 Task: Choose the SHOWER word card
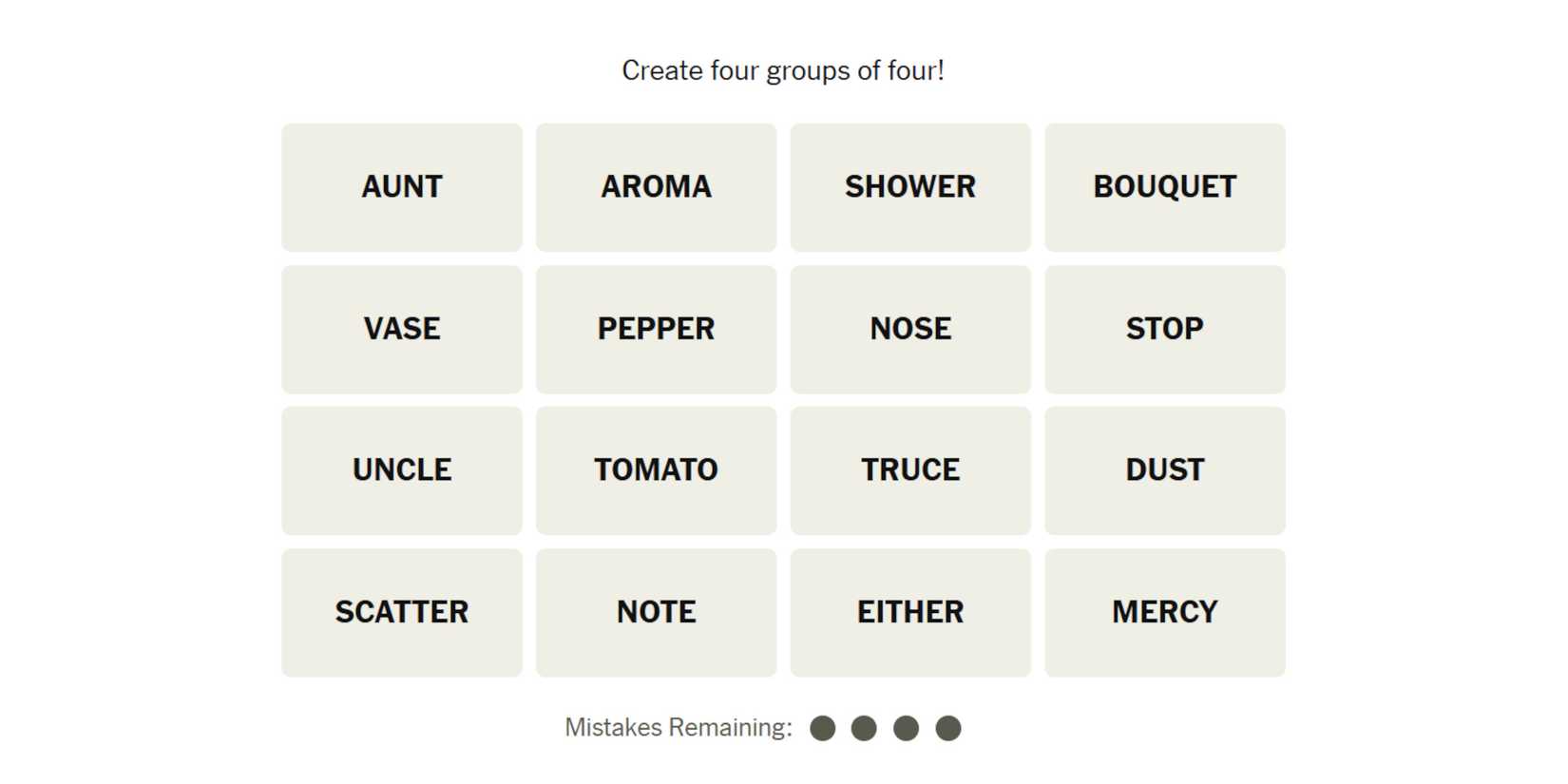click(910, 187)
